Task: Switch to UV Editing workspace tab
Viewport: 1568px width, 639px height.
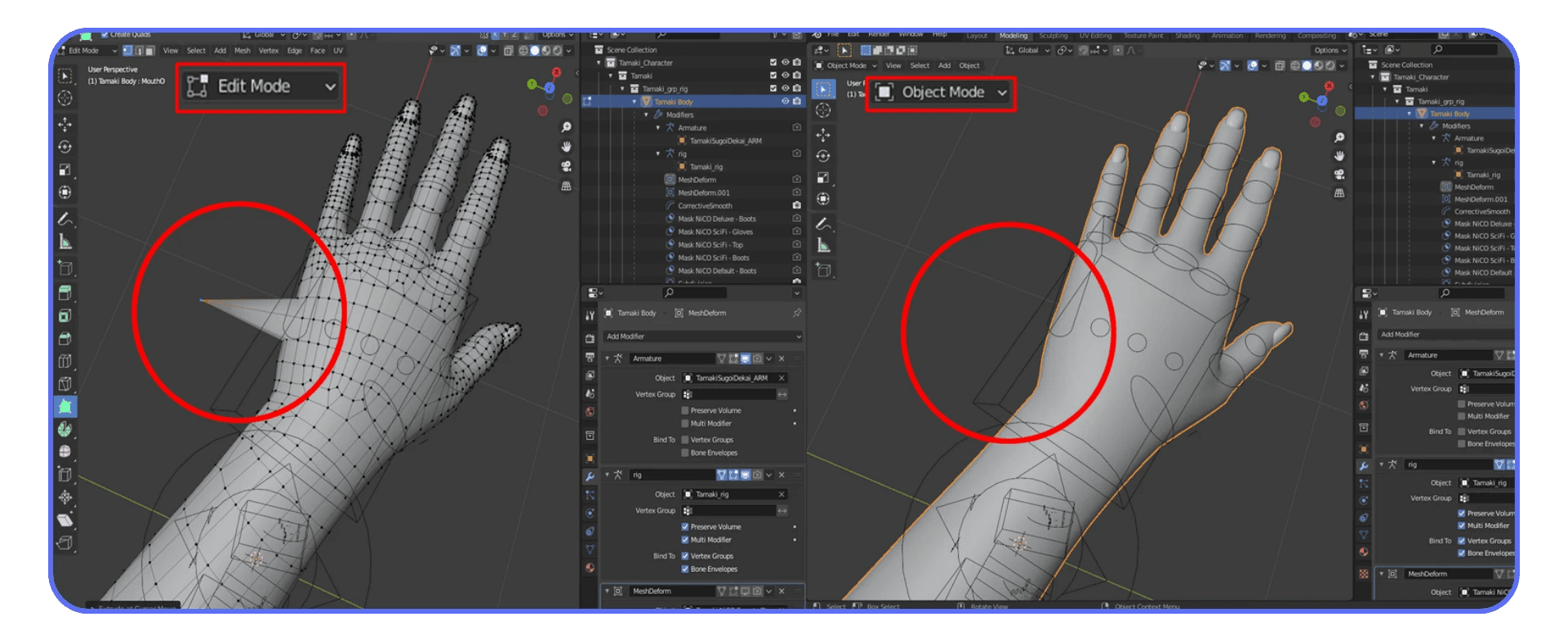Action: (1095, 36)
